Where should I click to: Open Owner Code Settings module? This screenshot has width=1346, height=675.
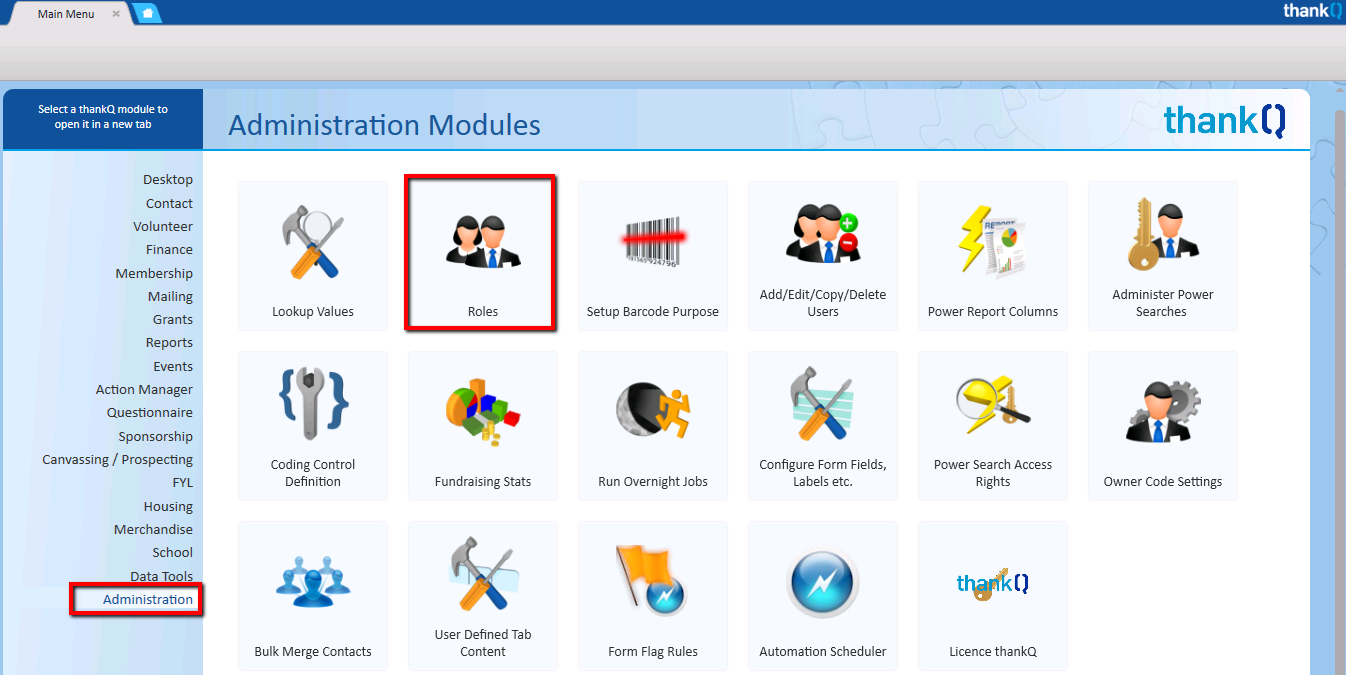tap(1163, 426)
